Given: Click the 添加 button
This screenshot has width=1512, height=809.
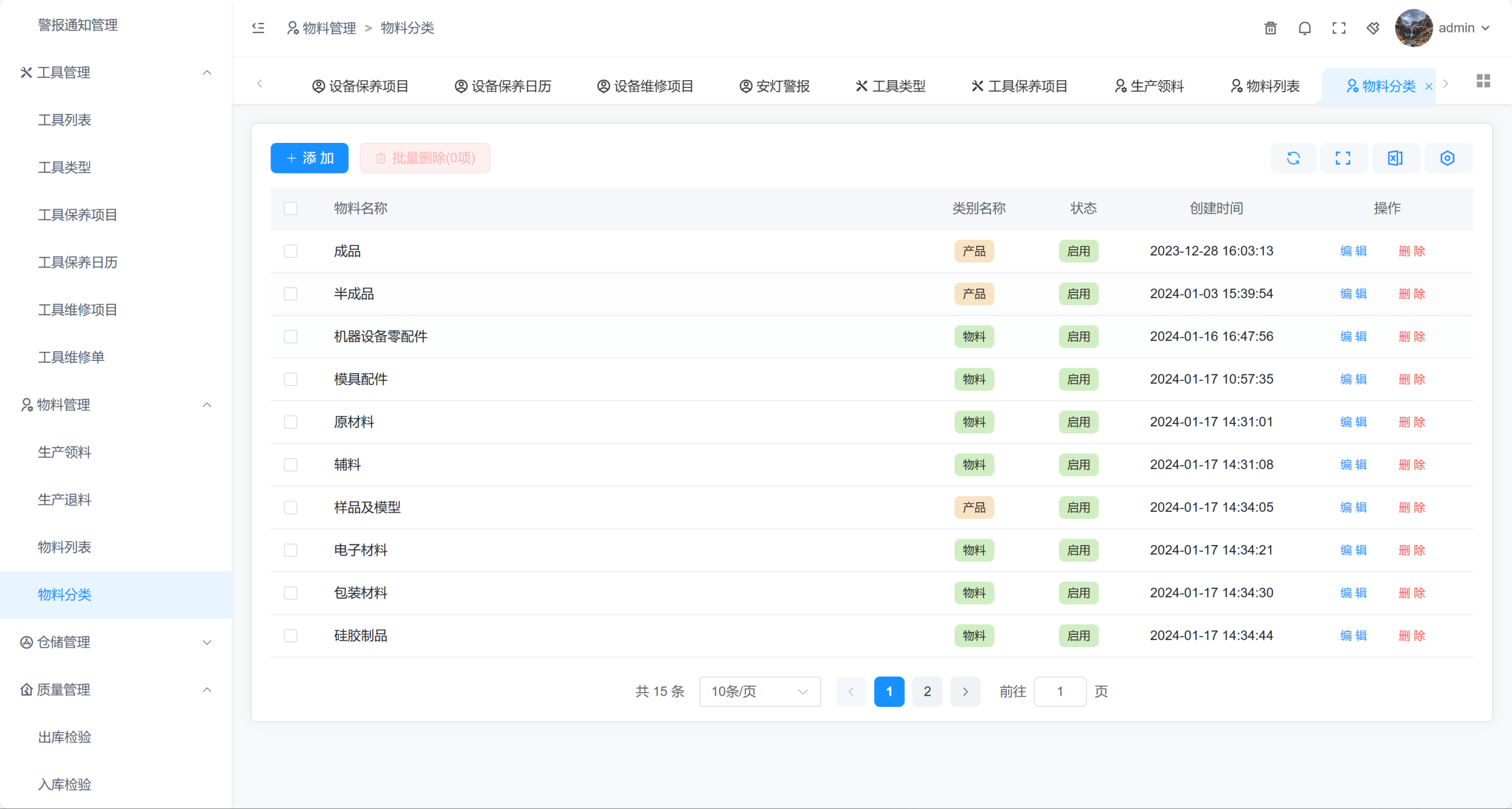Looking at the screenshot, I should pos(309,158).
